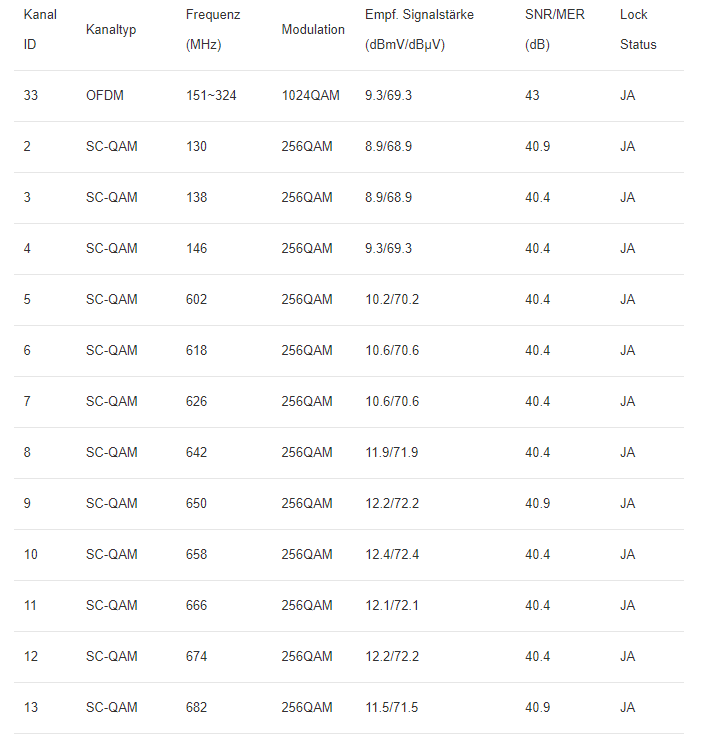The image size is (705, 742).
Task: Click the SNR value 43
Action: [x=532, y=95]
